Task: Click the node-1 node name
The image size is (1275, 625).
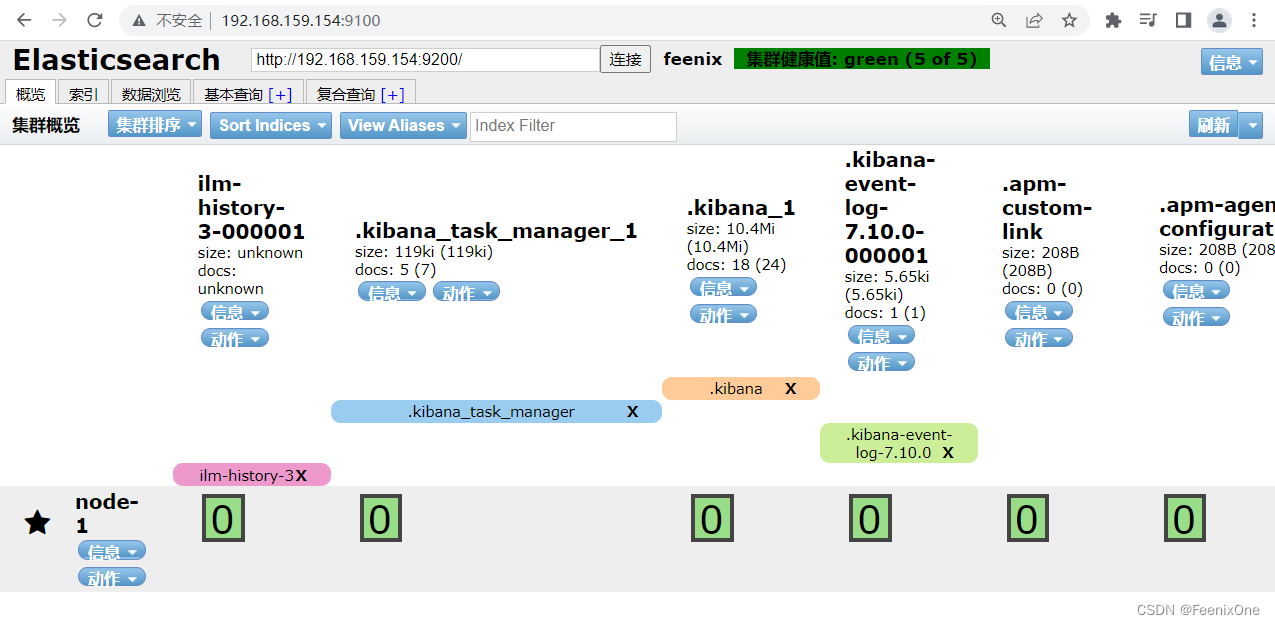Action: click(x=107, y=514)
